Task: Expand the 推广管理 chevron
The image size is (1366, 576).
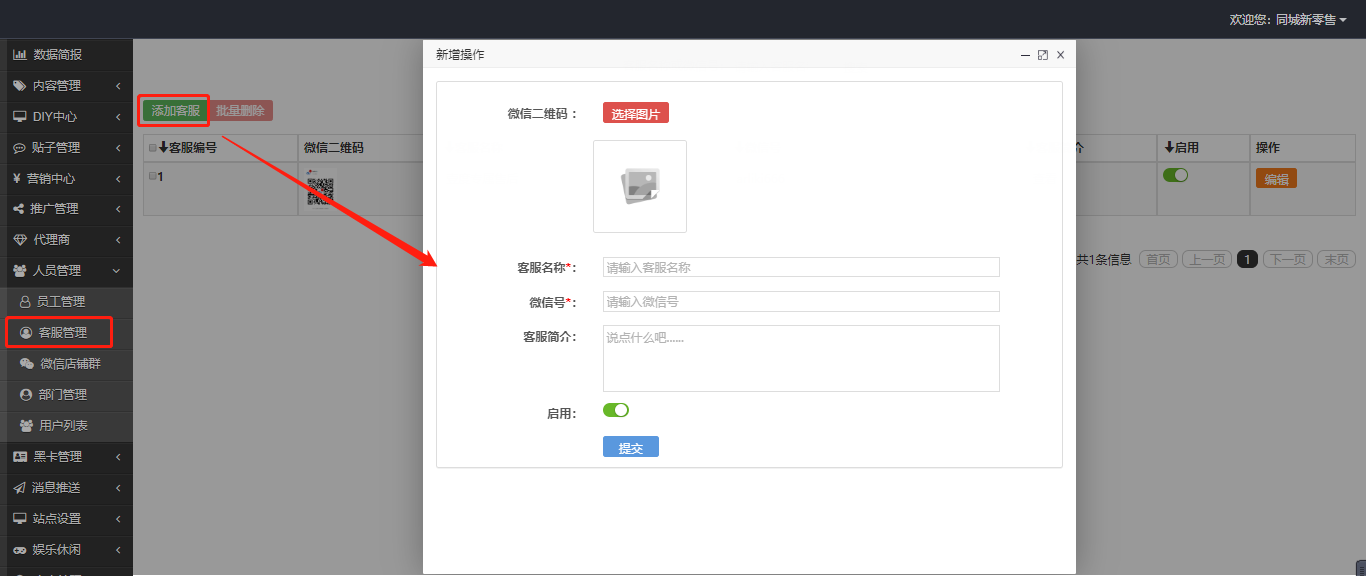Action: point(118,209)
